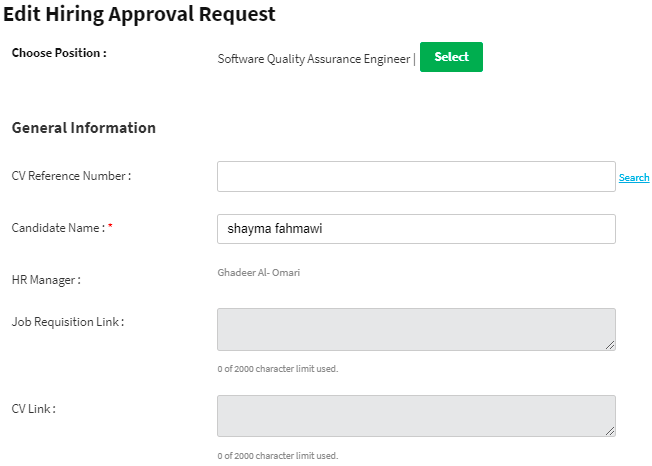Grab the Job Requisition Link textarea resize handle
This screenshot has height=466, width=652.
pyautogui.click(x=610, y=345)
